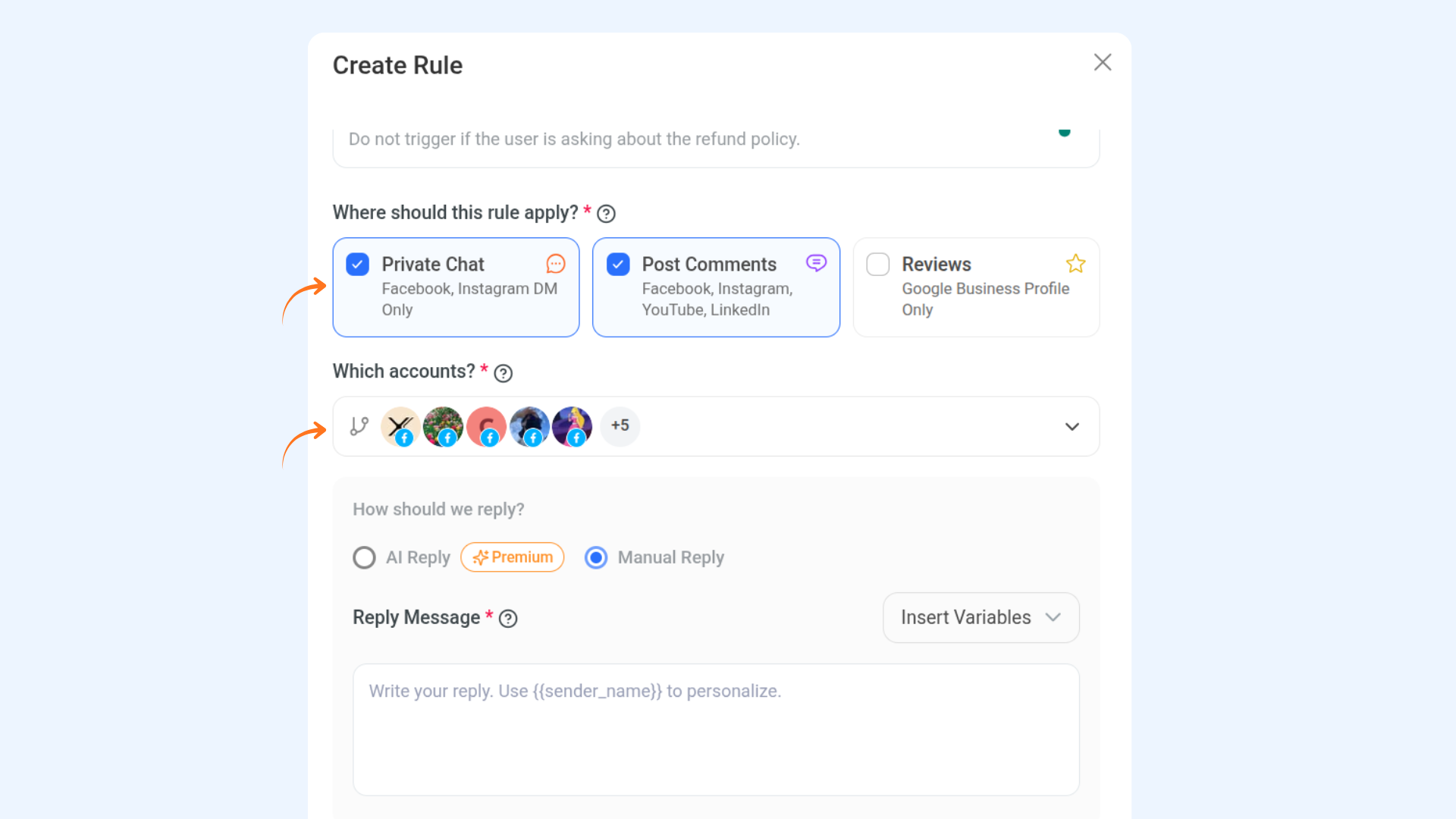This screenshot has height=819, width=1456.
Task: Click help icon next to 'Which accounts?'
Action: point(503,373)
